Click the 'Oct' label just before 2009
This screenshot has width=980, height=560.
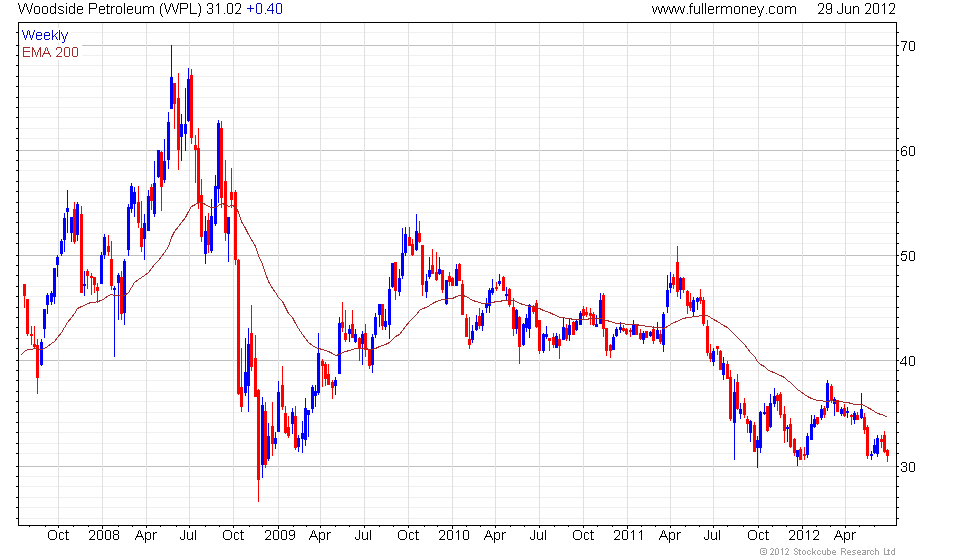pyautogui.click(x=233, y=535)
